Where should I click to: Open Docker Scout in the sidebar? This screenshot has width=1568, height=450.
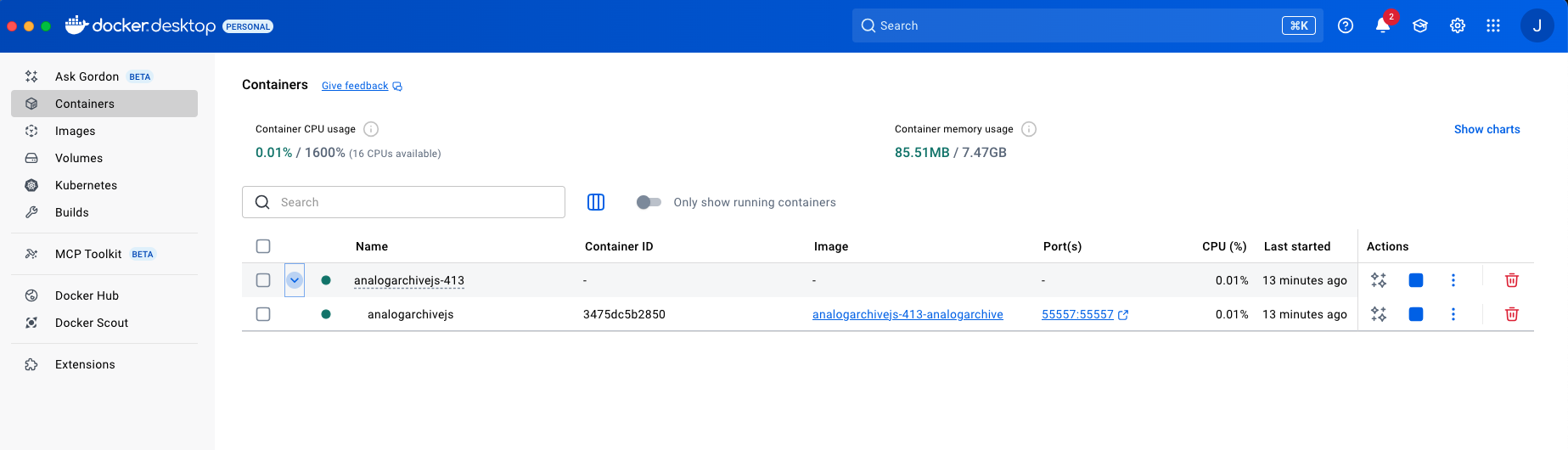click(104, 323)
